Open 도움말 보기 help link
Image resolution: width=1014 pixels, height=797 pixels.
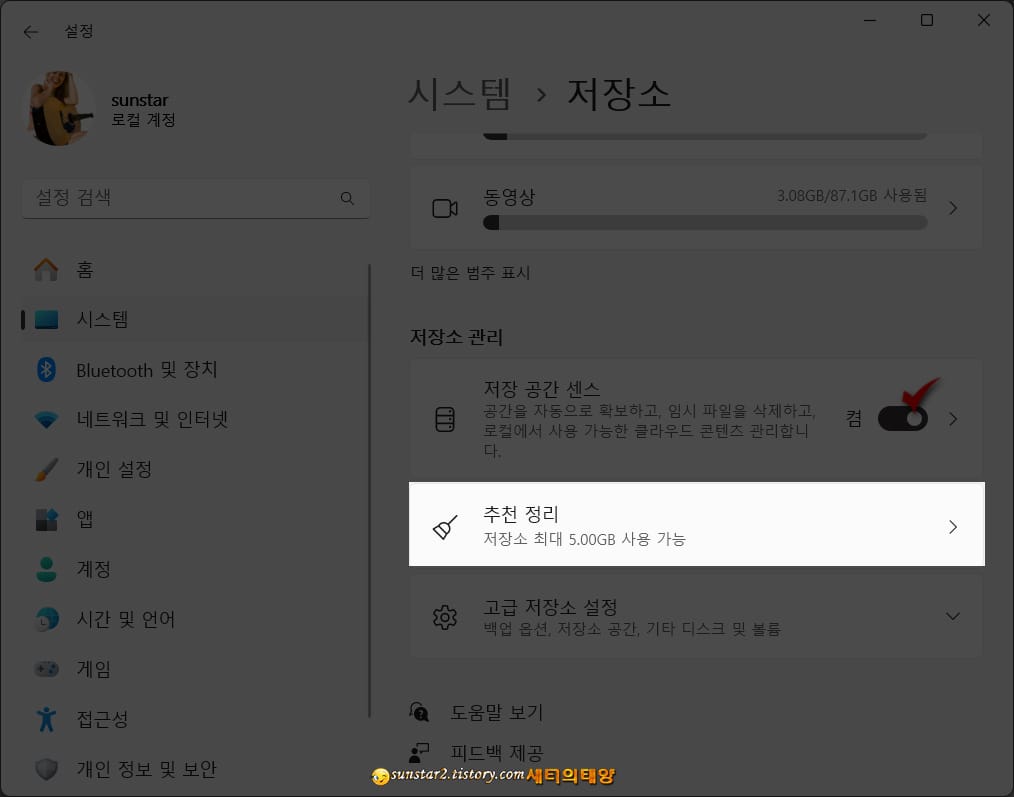point(496,712)
